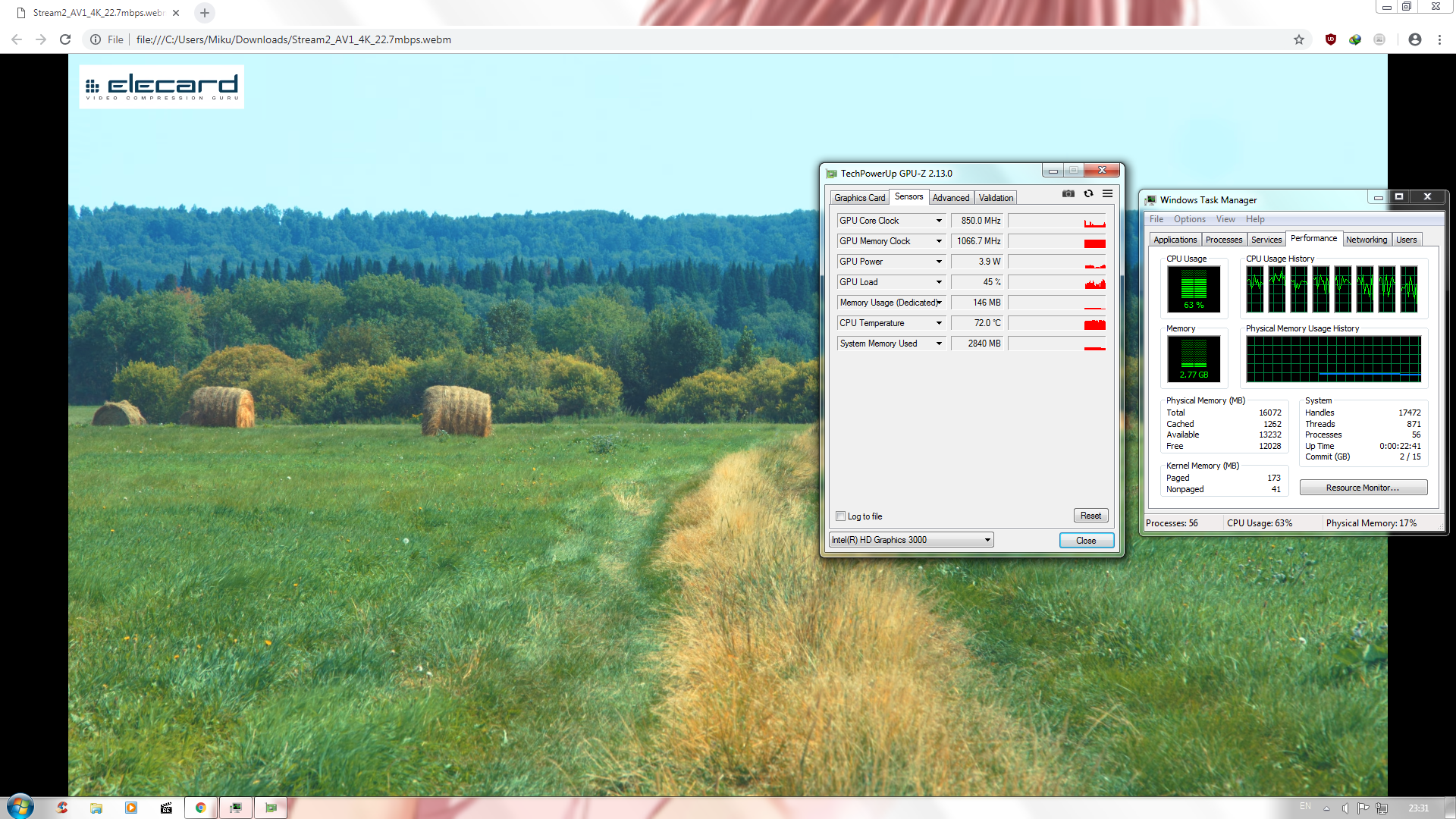Switch to Task Manager Services tab
1456x819 pixels.
[x=1266, y=240]
